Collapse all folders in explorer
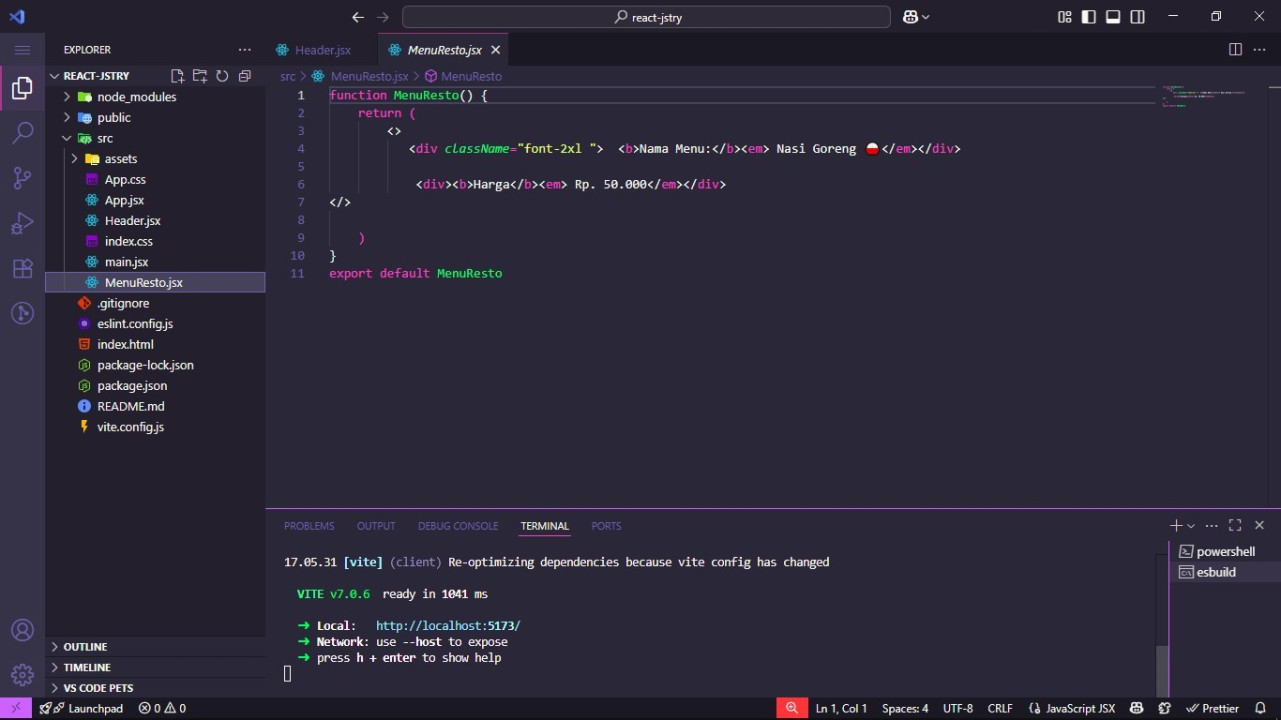The width and height of the screenshot is (1281, 720). 244,76
